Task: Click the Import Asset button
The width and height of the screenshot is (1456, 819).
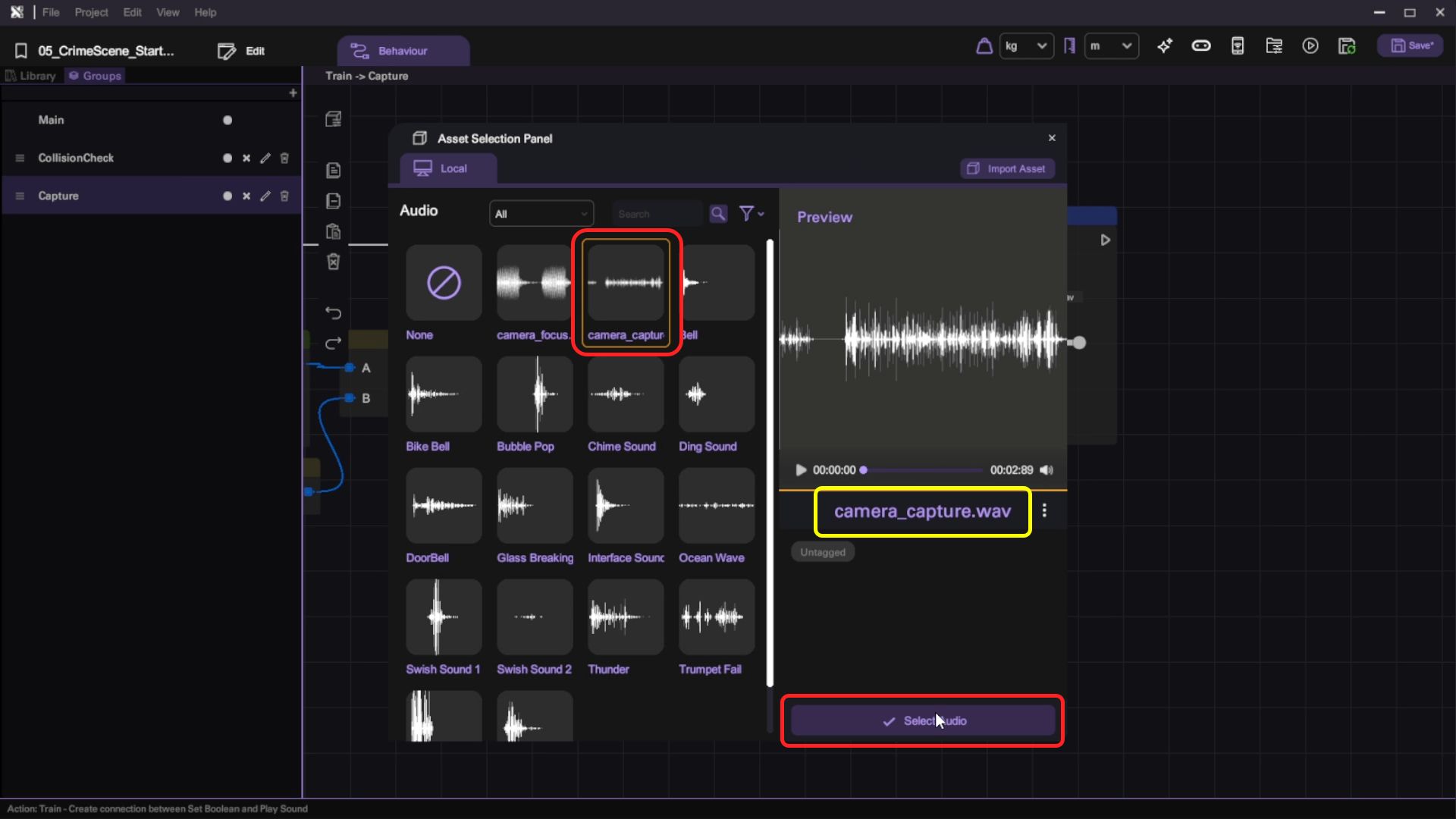Action: point(1007,168)
